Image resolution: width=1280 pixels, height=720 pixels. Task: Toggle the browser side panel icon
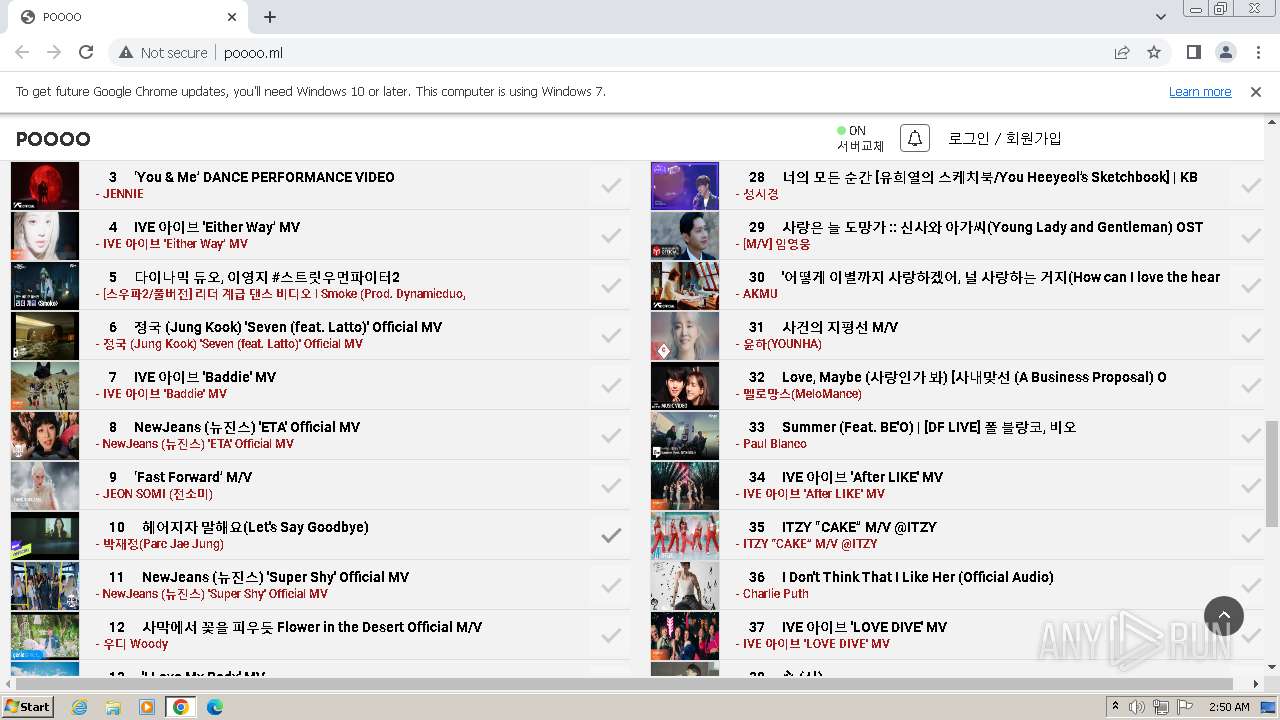1193,52
